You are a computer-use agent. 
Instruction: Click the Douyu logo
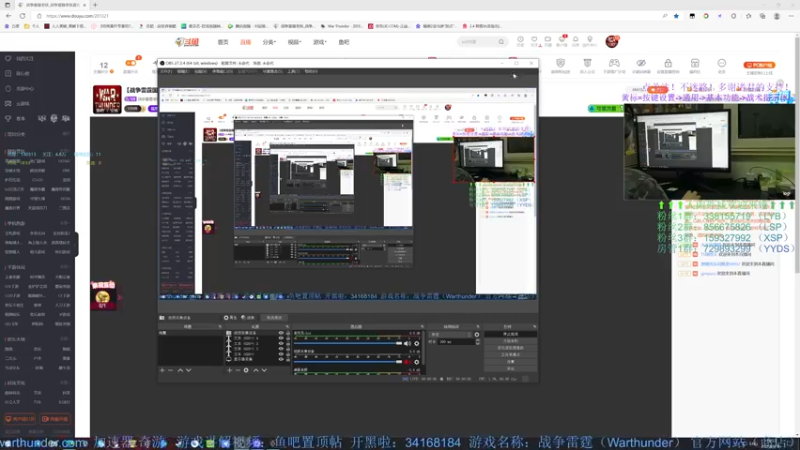click(187, 42)
